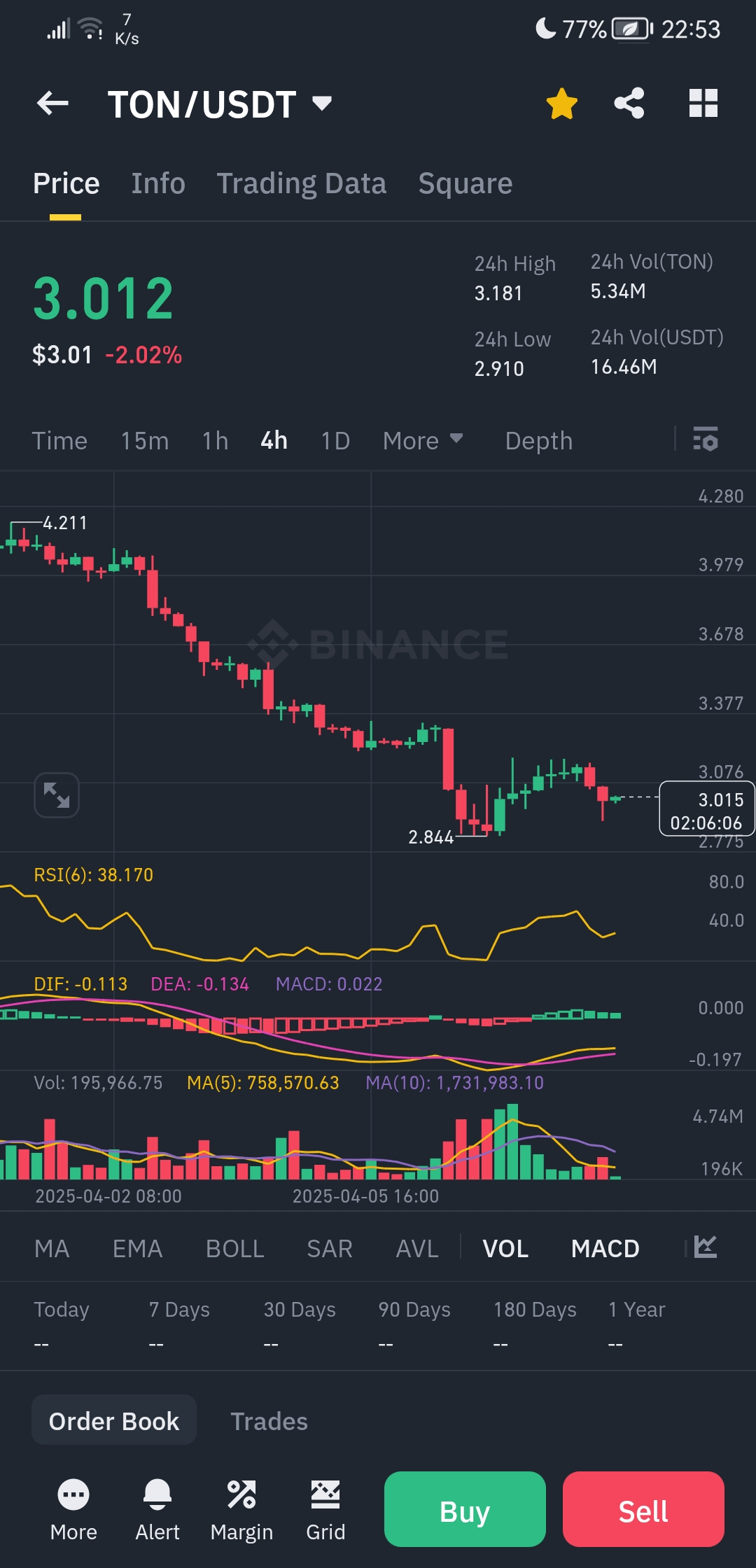Image resolution: width=756 pixels, height=1568 pixels.
Task: Tap the 22:53 clock in status bar
Action: click(x=691, y=29)
